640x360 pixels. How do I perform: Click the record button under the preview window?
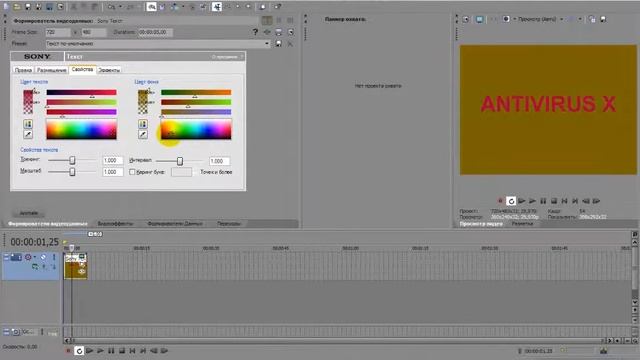point(500,201)
